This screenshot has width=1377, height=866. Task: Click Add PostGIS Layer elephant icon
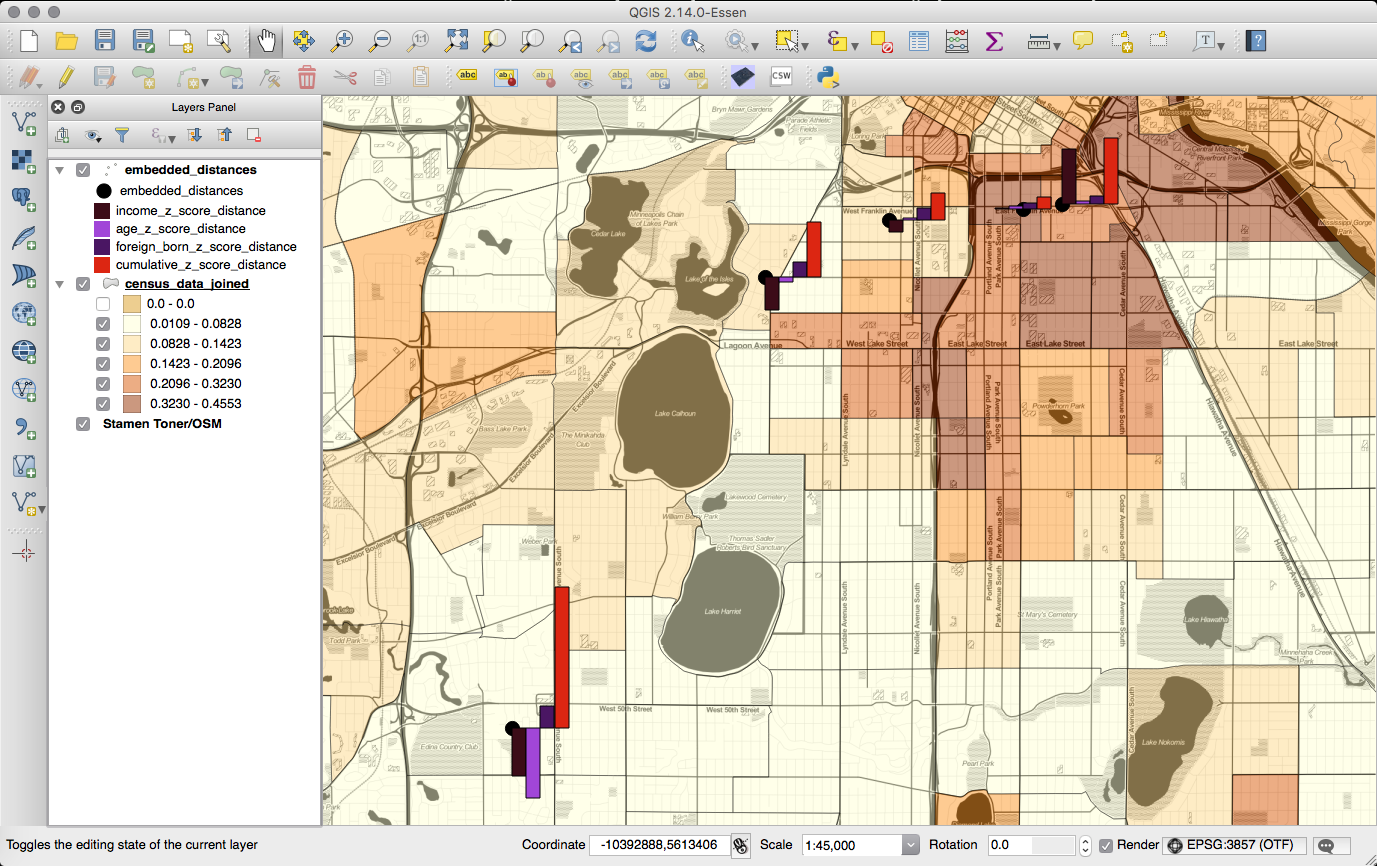[23, 199]
